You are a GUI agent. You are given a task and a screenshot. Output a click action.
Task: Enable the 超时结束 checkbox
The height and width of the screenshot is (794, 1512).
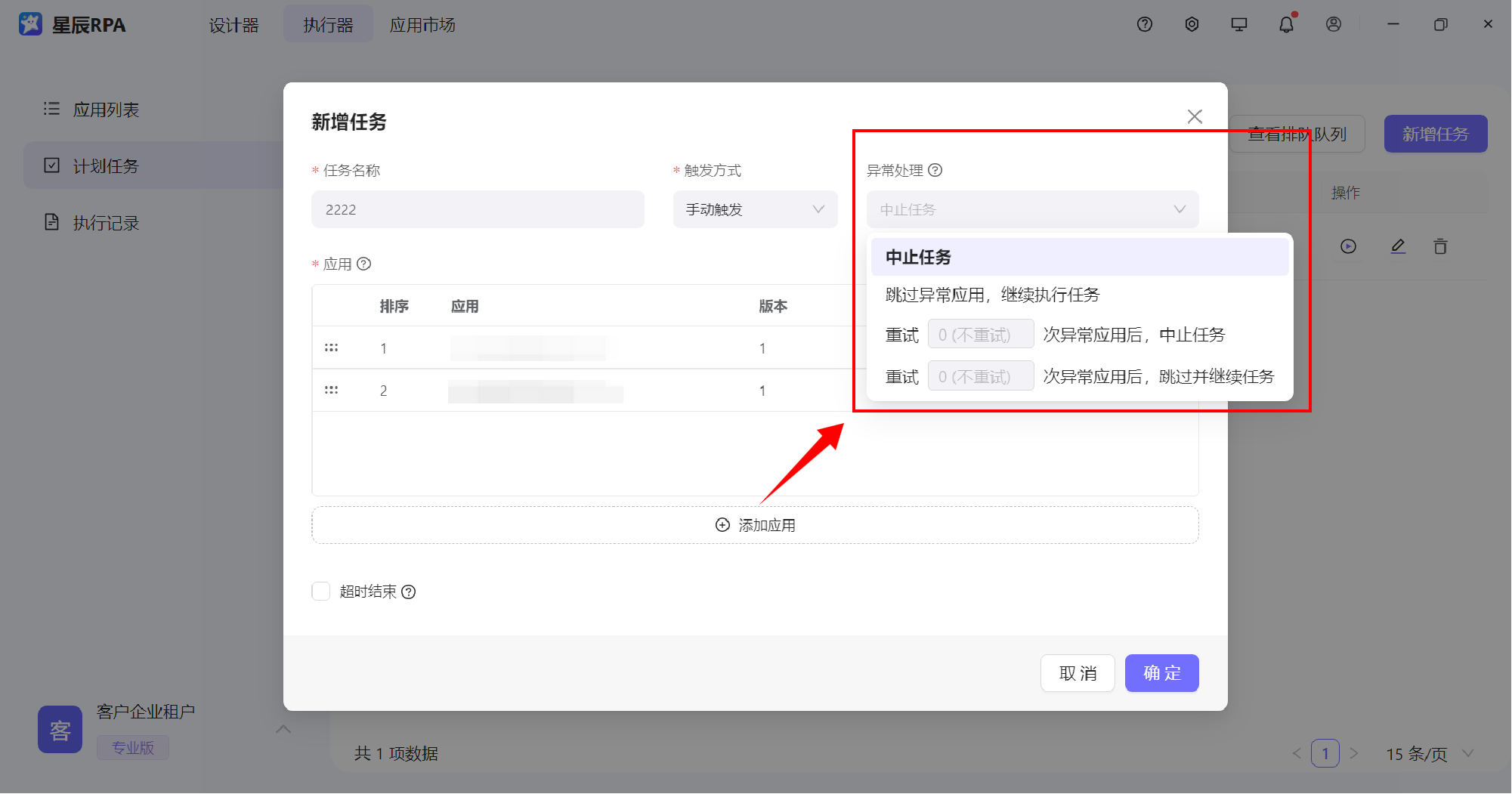[x=320, y=592]
